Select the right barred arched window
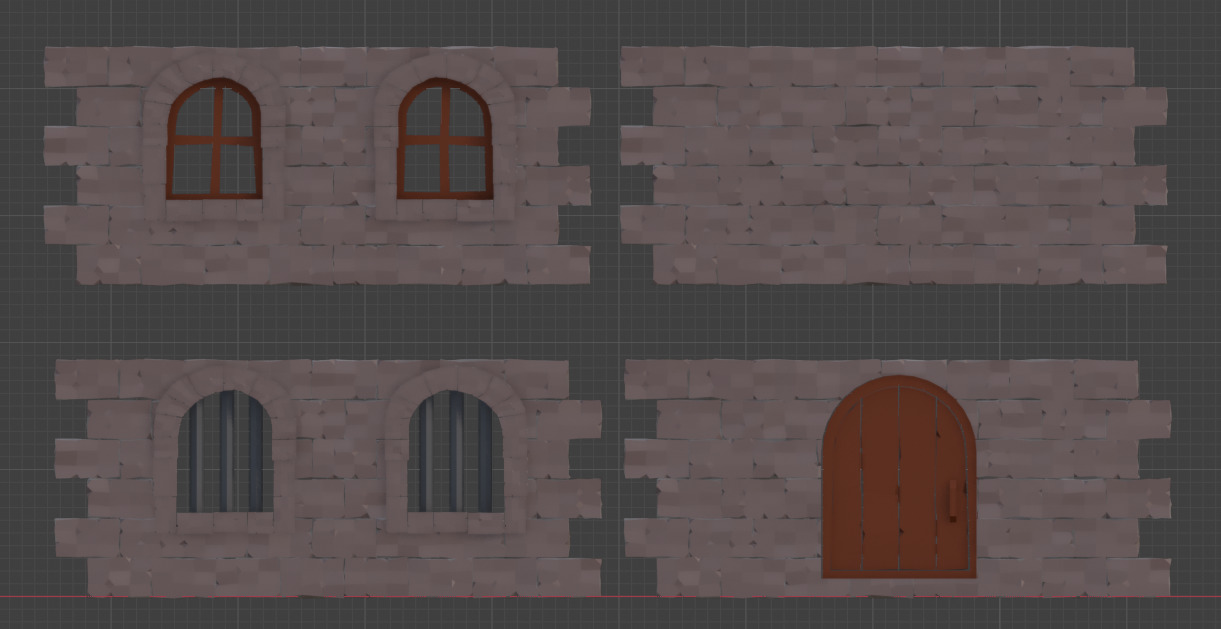Image resolution: width=1221 pixels, height=629 pixels. click(x=456, y=452)
